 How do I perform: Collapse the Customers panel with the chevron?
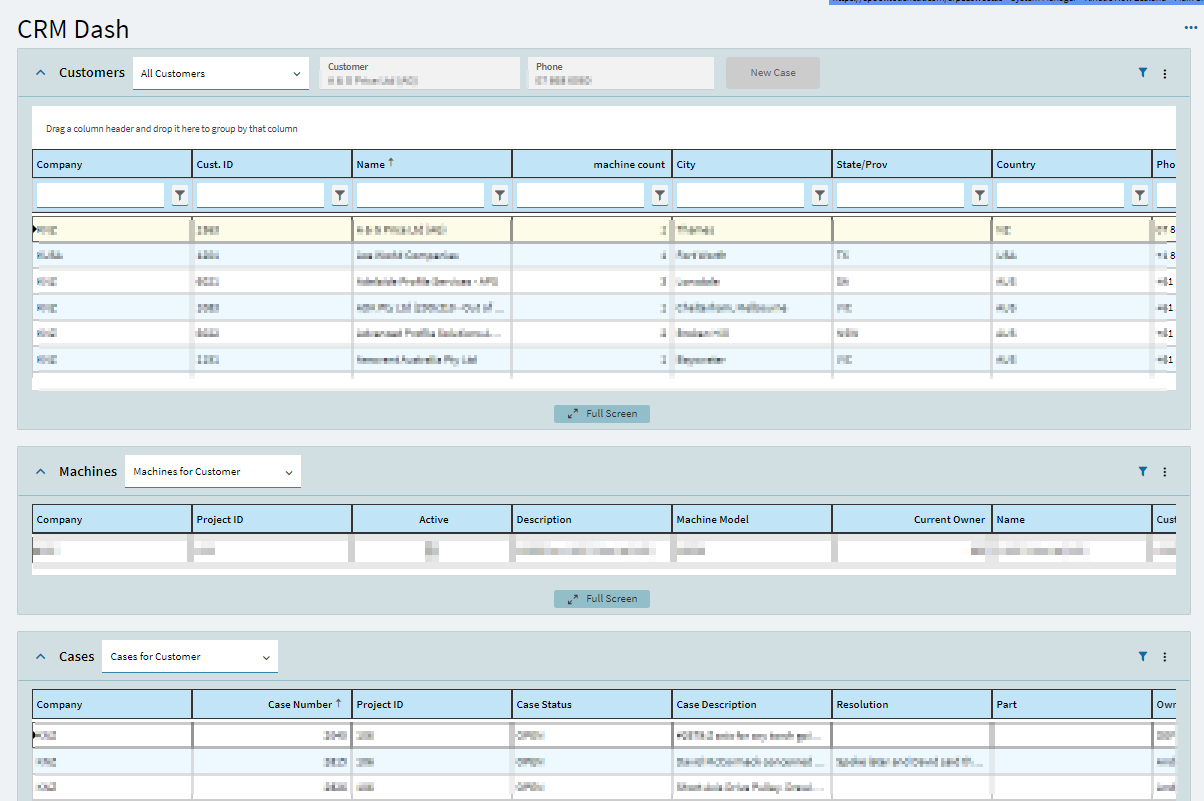point(41,73)
